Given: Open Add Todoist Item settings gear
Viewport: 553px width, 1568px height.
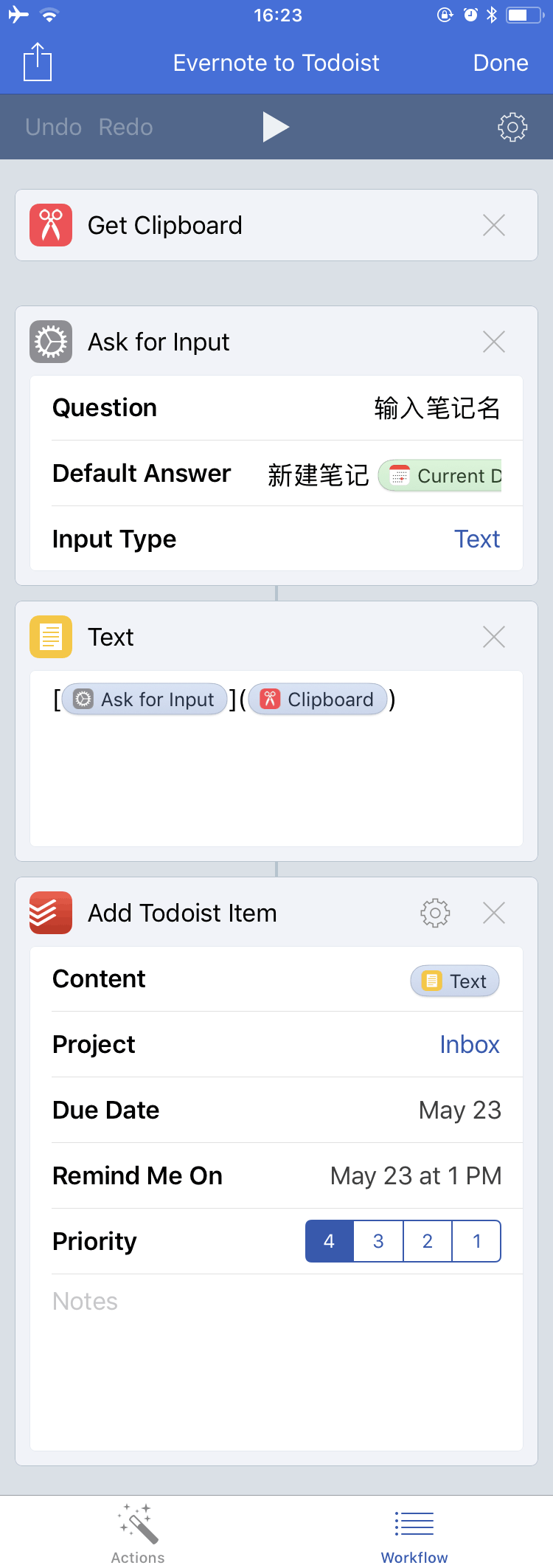Looking at the screenshot, I should (435, 913).
